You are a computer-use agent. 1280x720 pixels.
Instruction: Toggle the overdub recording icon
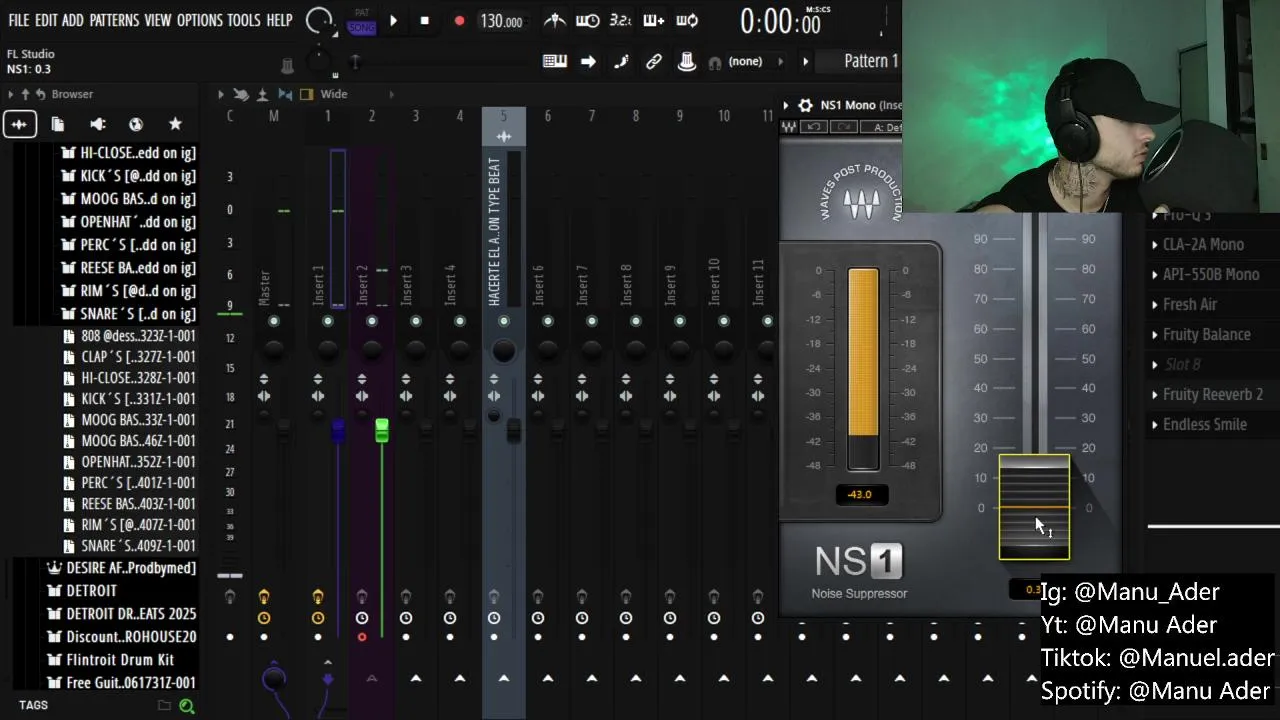click(x=653, y=20)
